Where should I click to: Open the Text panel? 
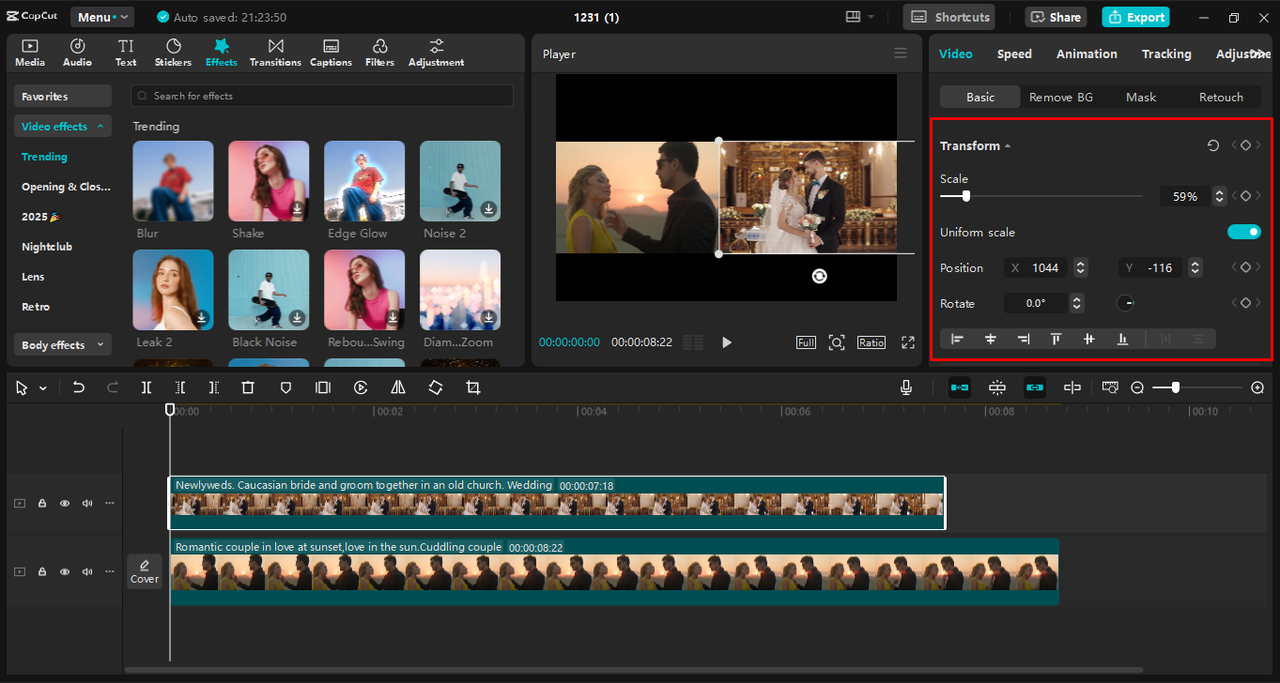point(126,53)
